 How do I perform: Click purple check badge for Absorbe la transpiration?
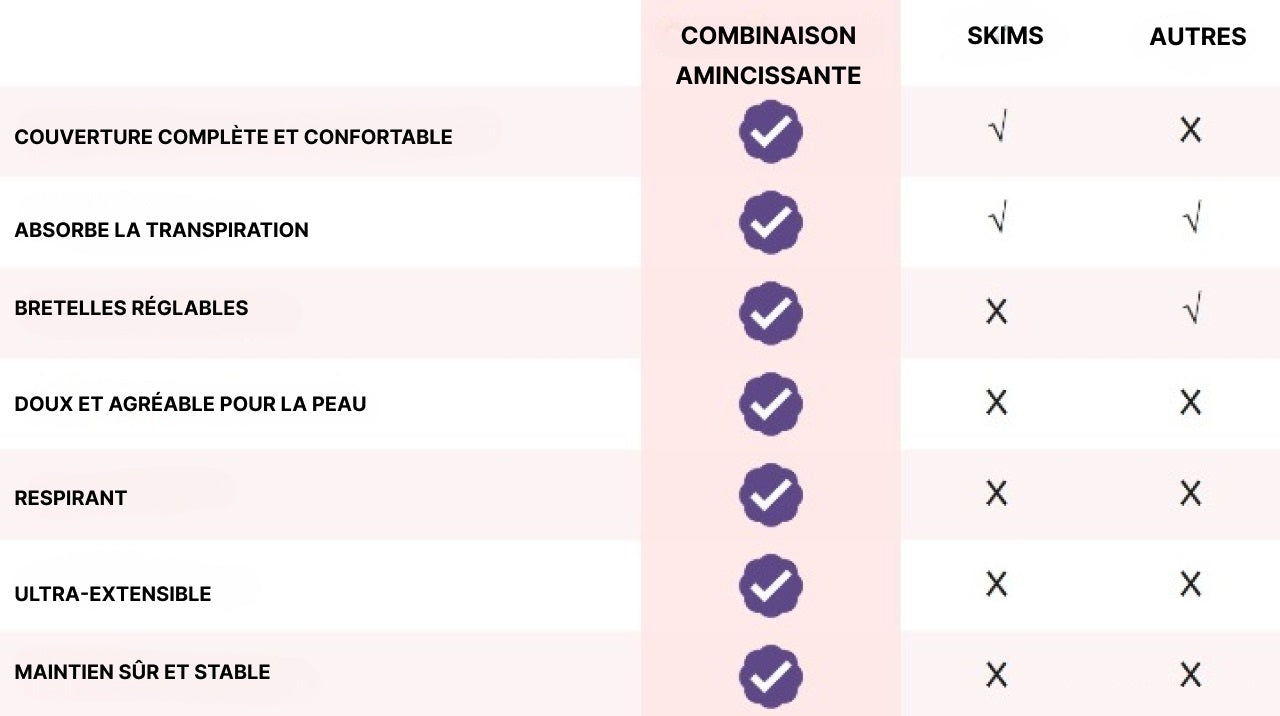770,222
